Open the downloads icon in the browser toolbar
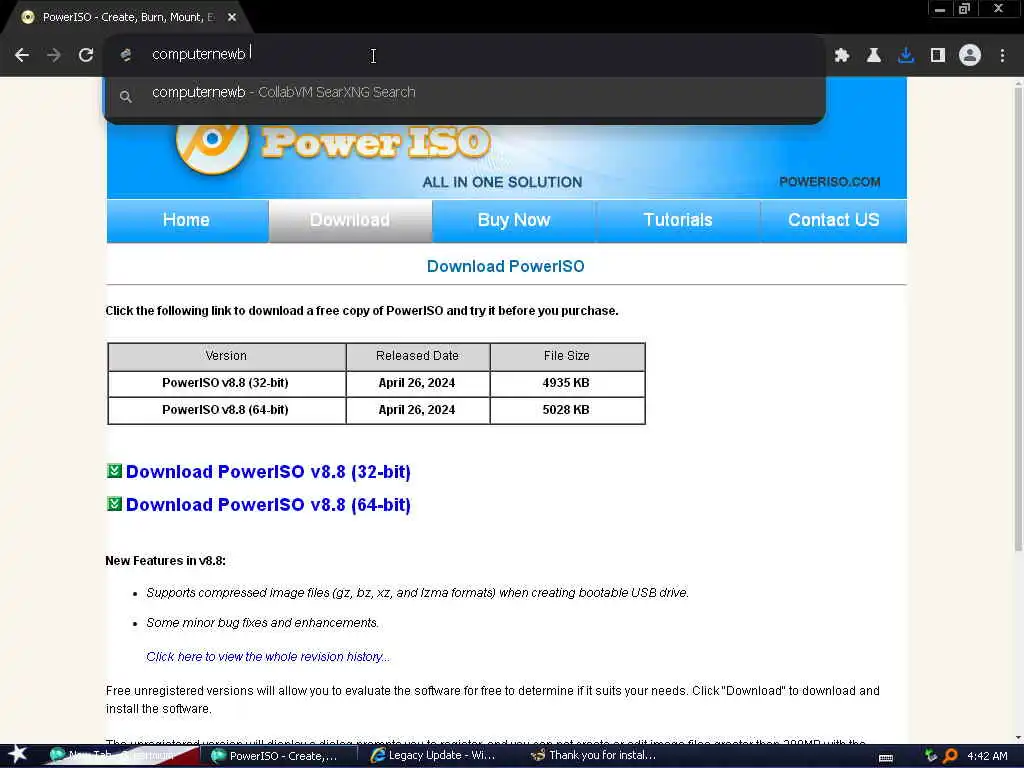This screenshot has height=768, width=1024. [x=906, y=56]
